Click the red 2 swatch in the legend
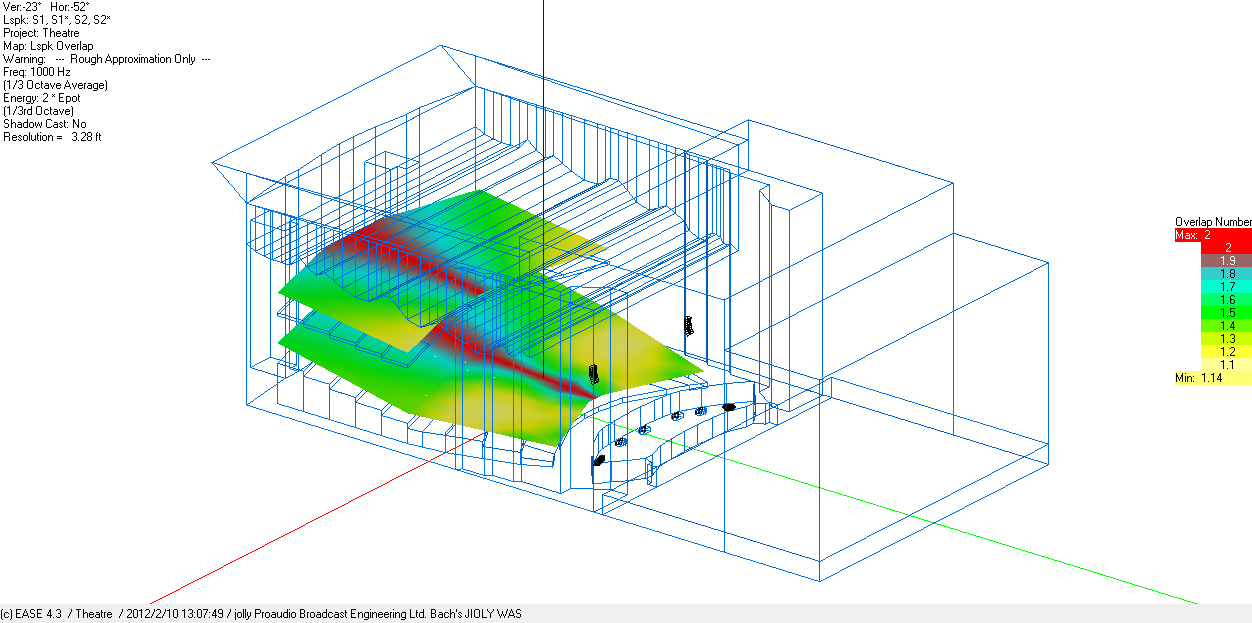The image size is (1252, 623). point(1213,247)
